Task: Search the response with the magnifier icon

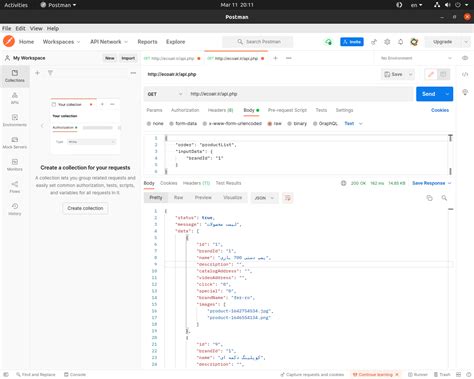Action: point(444,198)
